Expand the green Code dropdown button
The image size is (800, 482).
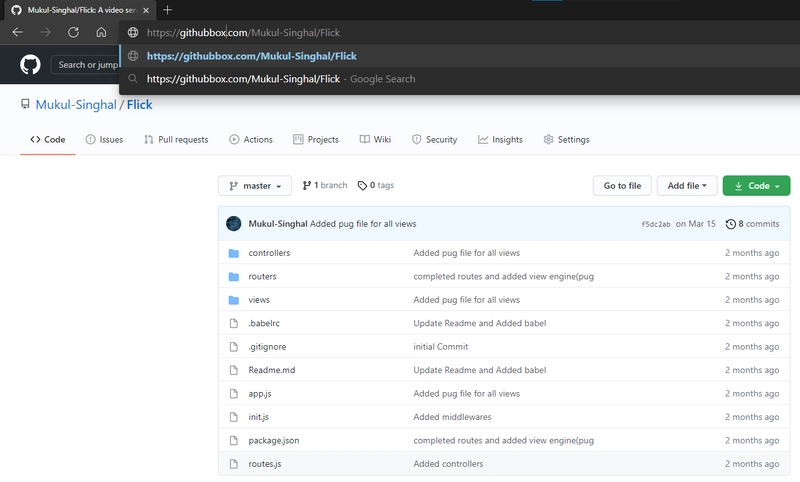point(756,186)
